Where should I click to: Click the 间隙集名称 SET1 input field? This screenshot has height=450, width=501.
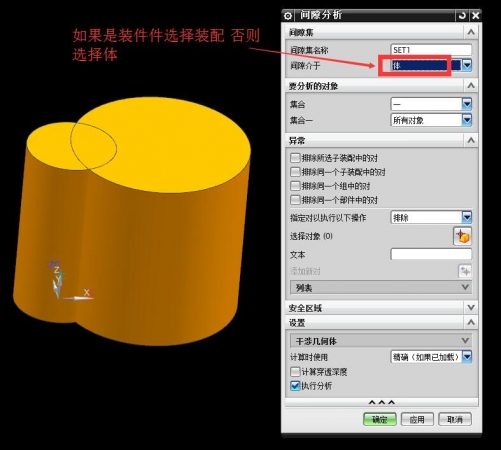(431, 50)
